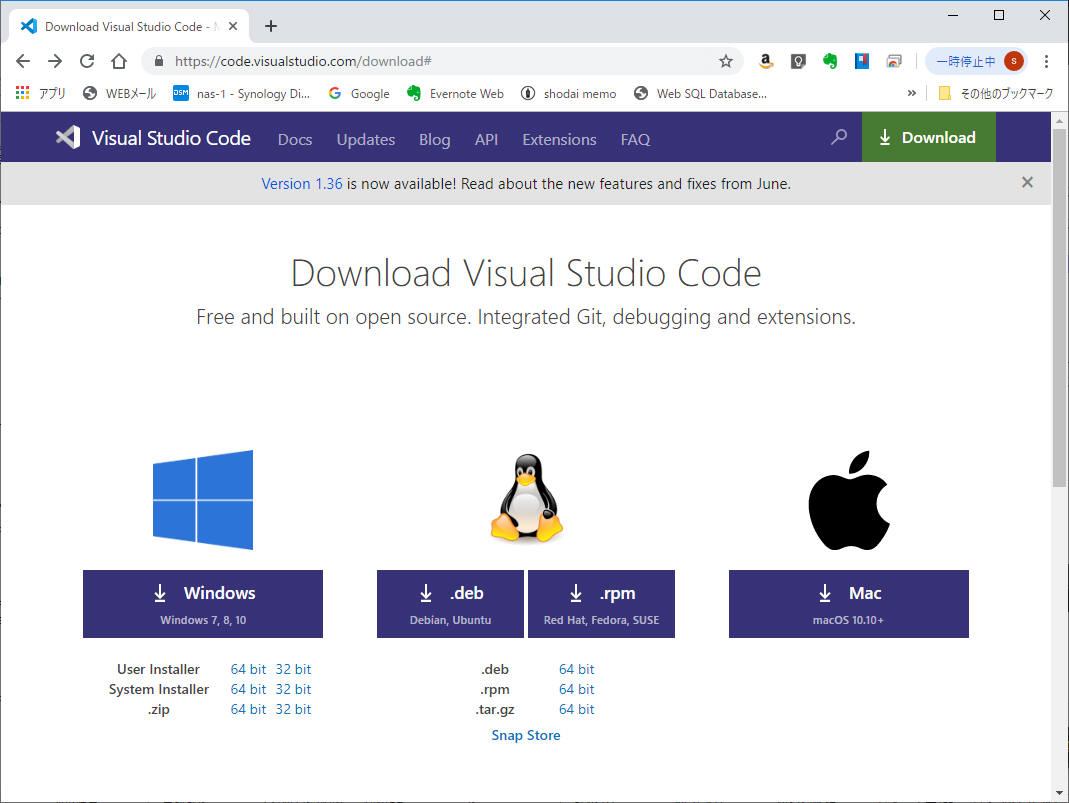The width and height of the screenshot is (1069, 803).
Task: Expand the hidden bookmarks overflow chevron
Action: tap(911, 93)
